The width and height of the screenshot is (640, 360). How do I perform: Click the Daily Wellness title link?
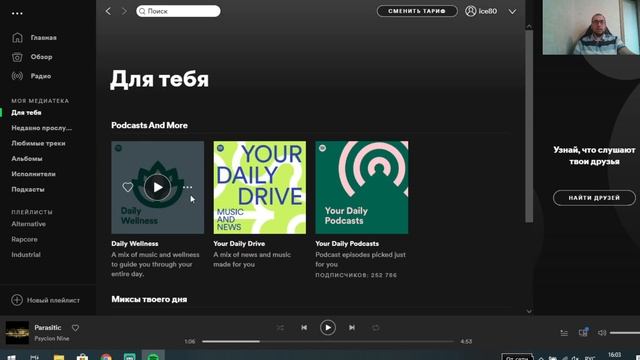coord(135,244)
